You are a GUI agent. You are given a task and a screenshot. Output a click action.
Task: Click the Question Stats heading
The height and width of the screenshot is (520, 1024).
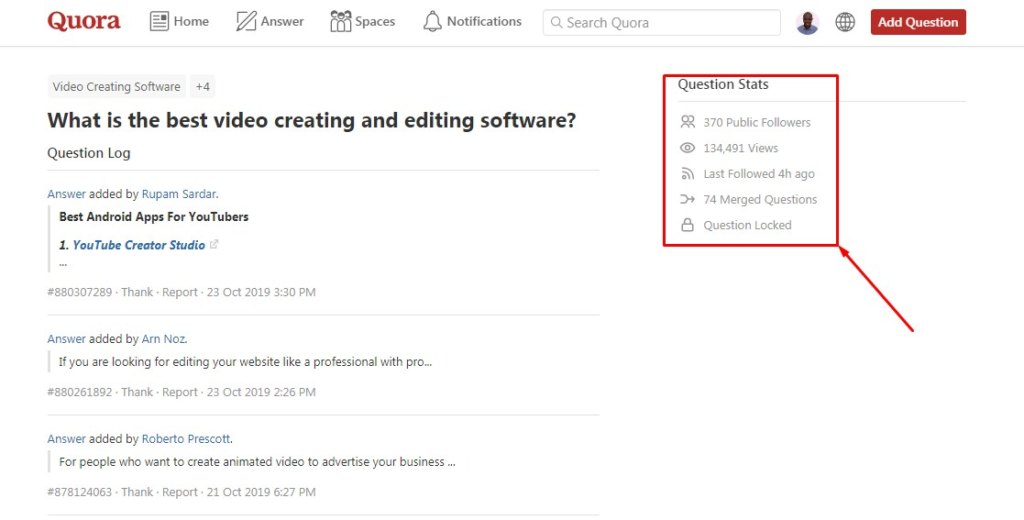point(723,84)
